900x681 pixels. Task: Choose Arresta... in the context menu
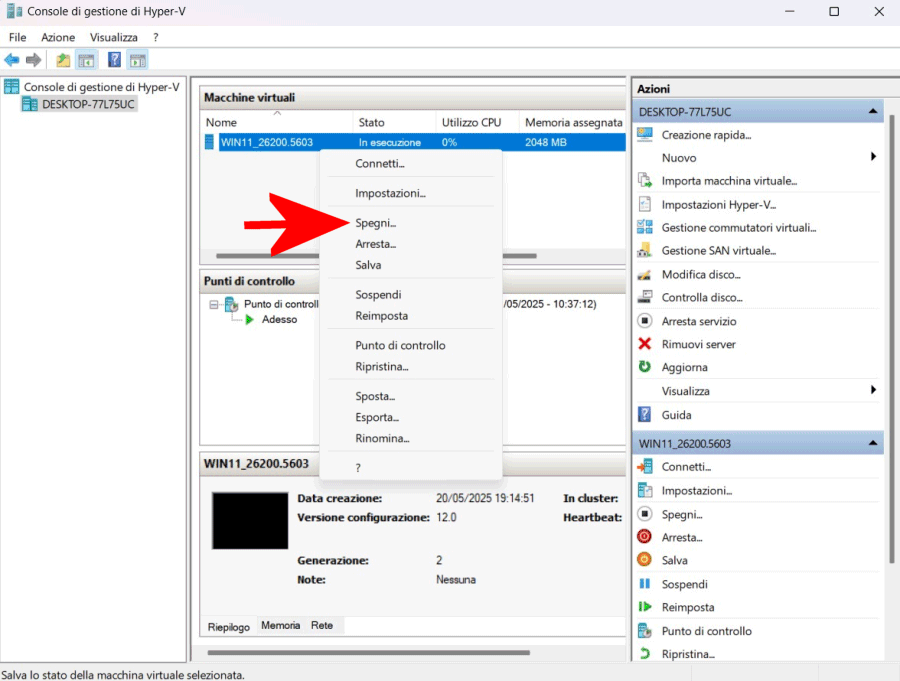pyautogui.click(x=410, y=244)
